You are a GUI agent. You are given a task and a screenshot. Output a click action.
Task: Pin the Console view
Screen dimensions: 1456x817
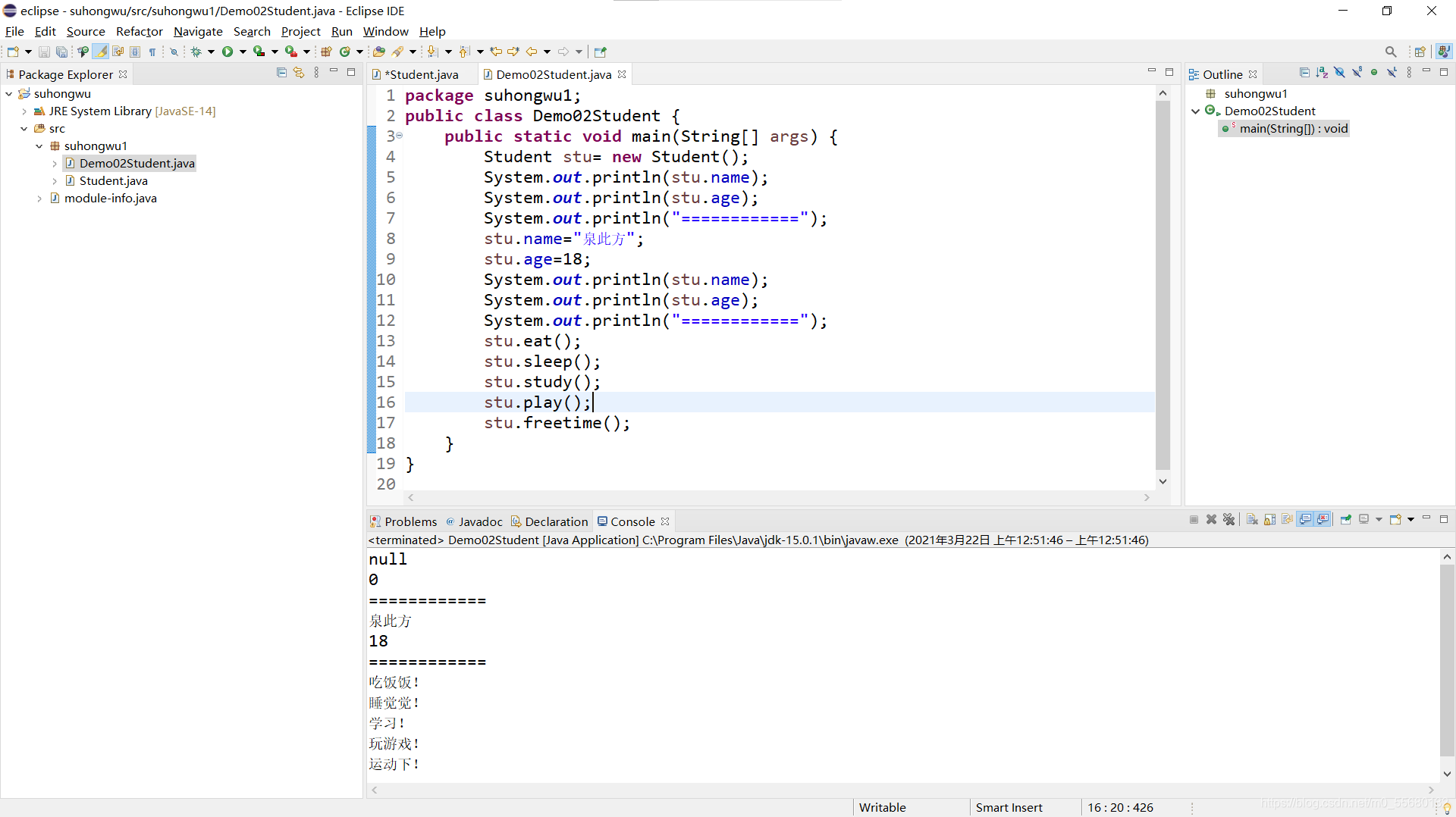click(x=1346, y=519)
